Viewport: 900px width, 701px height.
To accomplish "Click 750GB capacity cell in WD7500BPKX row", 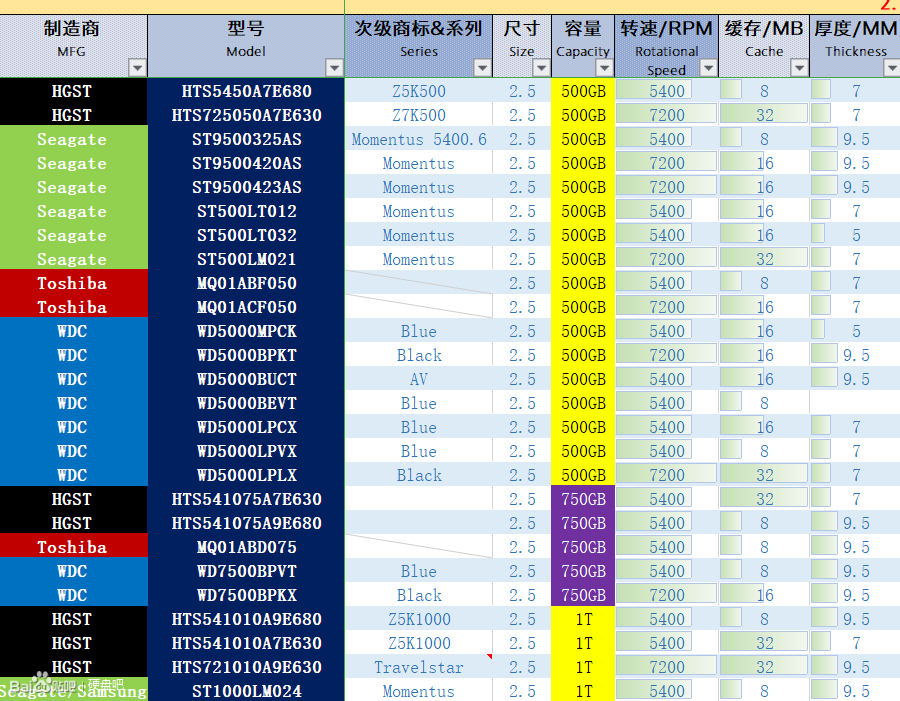I will [583, 595].
